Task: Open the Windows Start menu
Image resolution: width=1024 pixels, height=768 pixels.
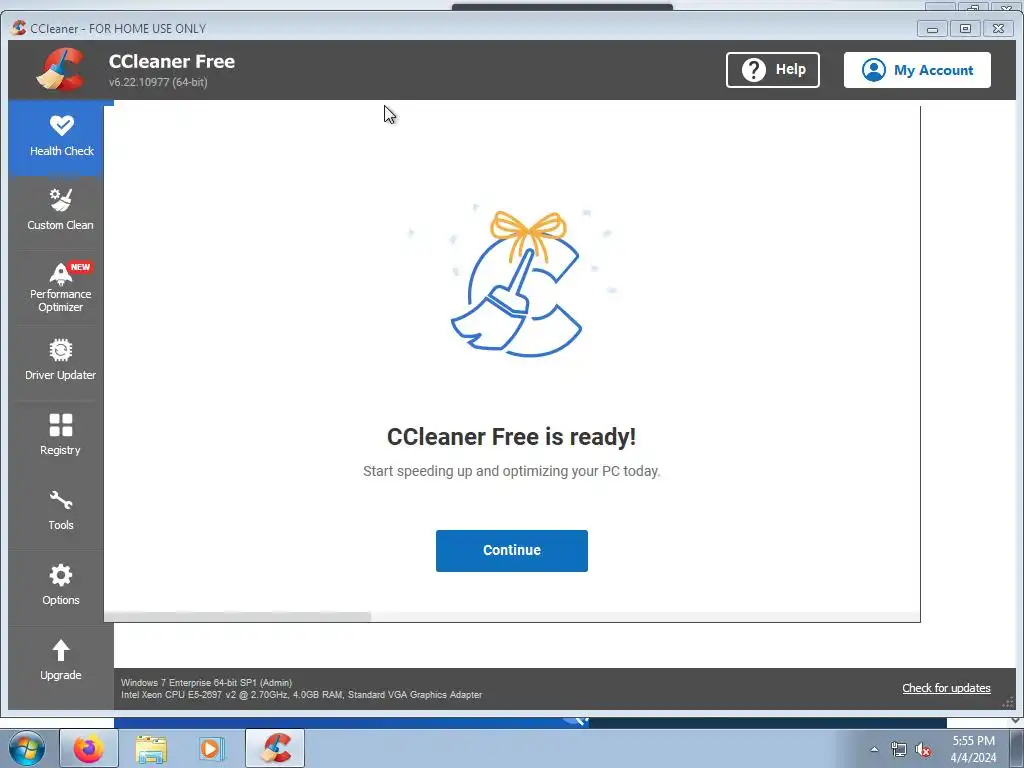Action: (x=27, y=748)
